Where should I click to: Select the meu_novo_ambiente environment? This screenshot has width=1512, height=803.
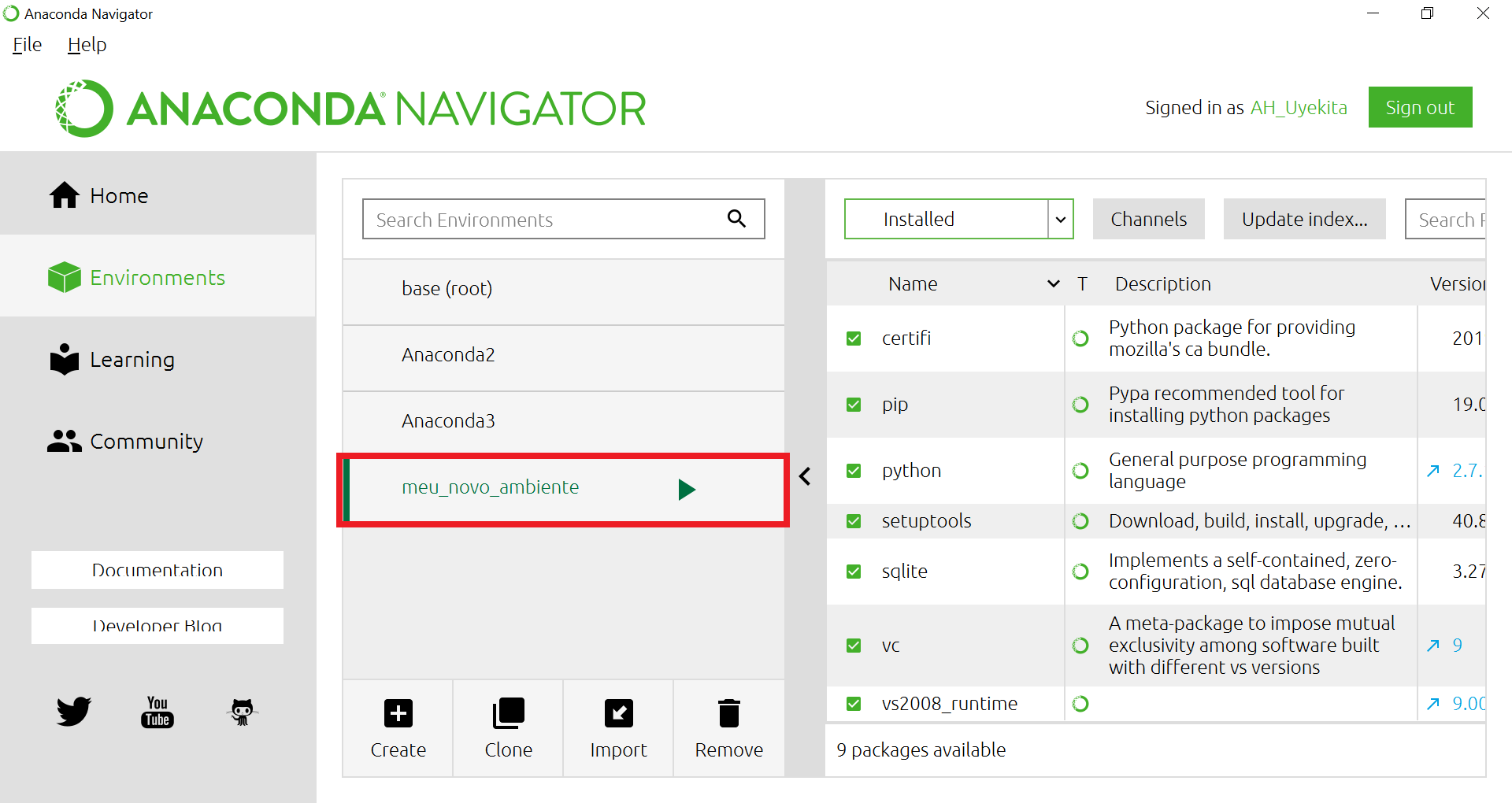[564, 488]
